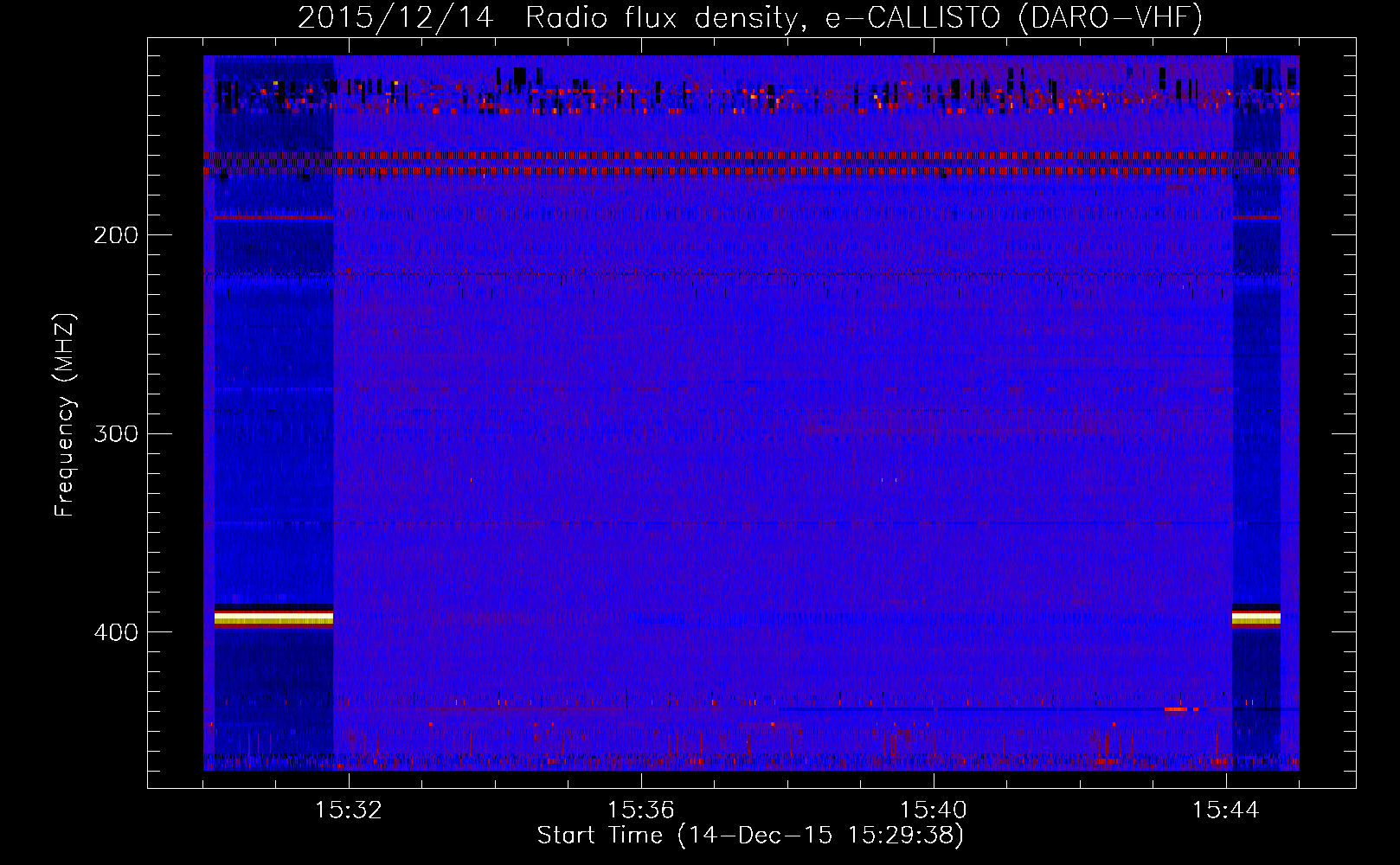
Task: Click the 15:40 time tick label
Action: coord(934,811)
